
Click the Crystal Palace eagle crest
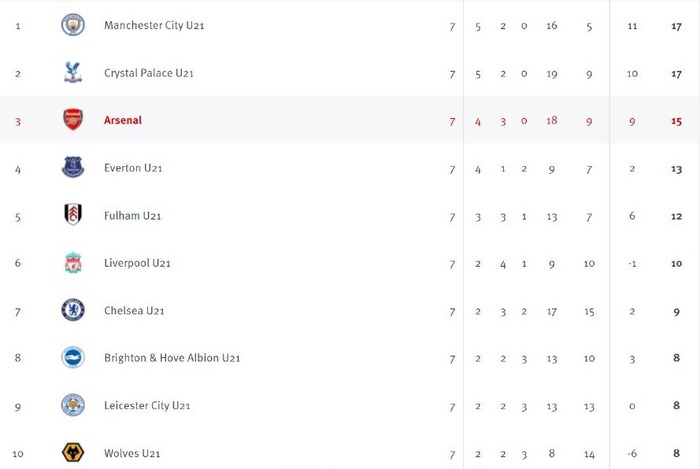[x=73, y=72]
